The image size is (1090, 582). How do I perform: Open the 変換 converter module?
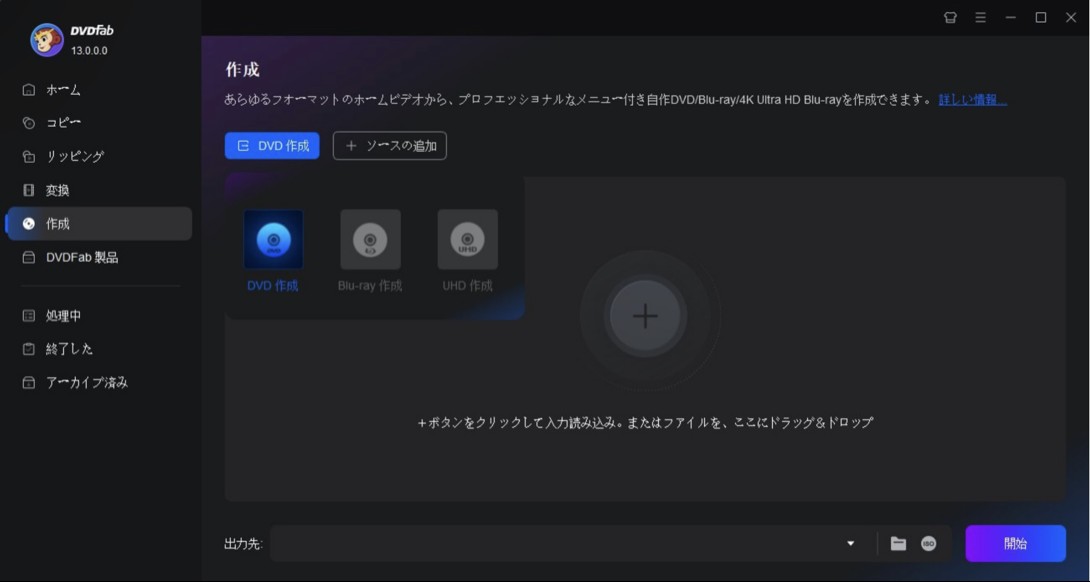coord(99,190)
